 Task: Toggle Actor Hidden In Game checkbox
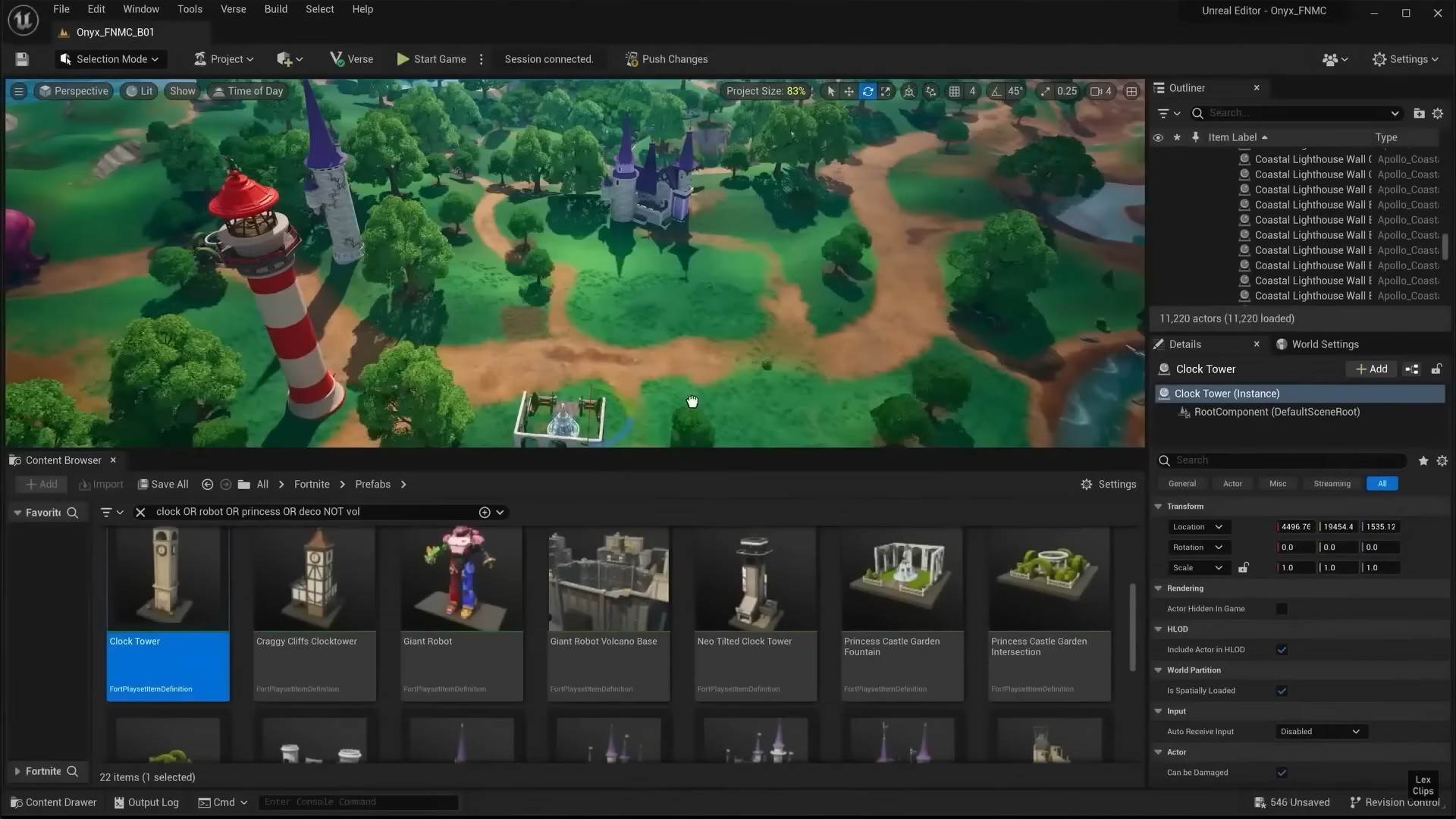point(1282,609)
